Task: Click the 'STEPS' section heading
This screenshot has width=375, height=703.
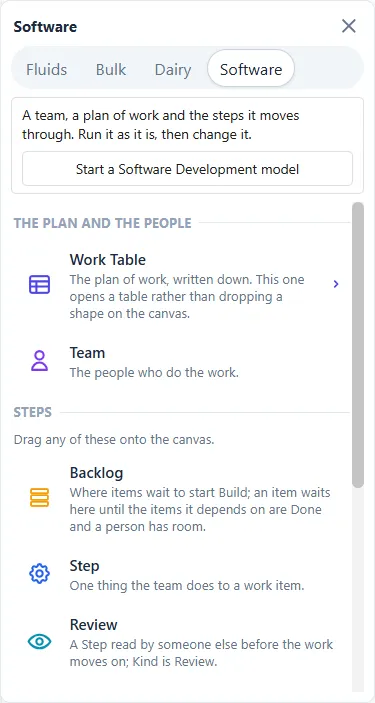Action: [x=33, y=412]
